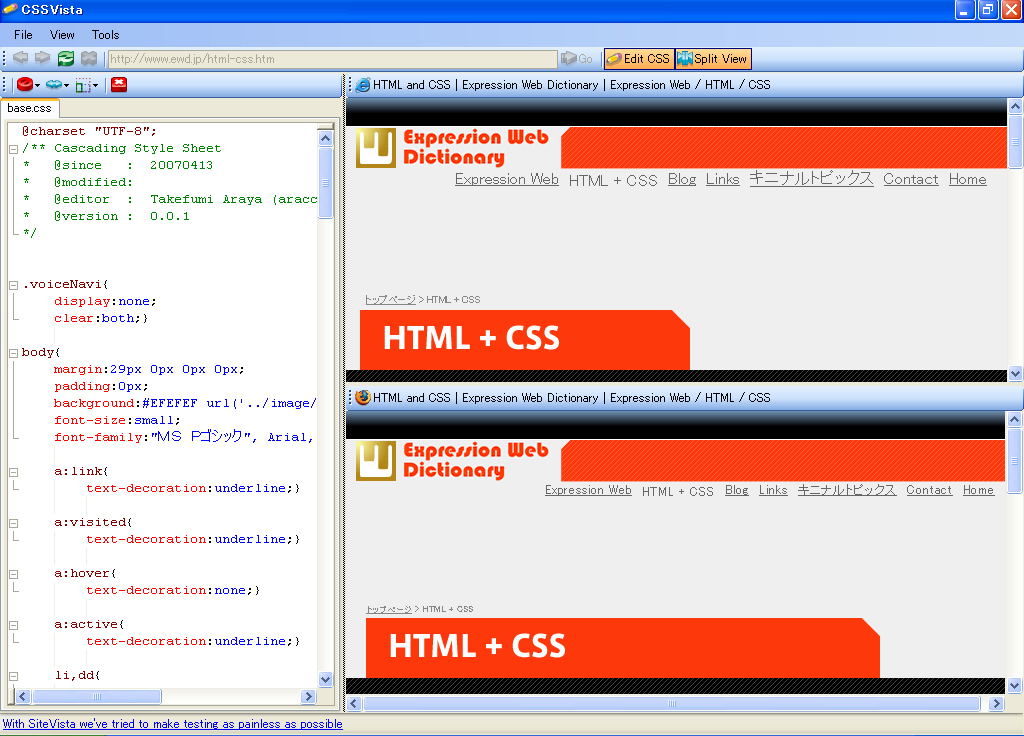Screen dimensions: 1024x736
Task: Click the Expression Web Dictionary logo in the top preview
Action: [453, 148]
